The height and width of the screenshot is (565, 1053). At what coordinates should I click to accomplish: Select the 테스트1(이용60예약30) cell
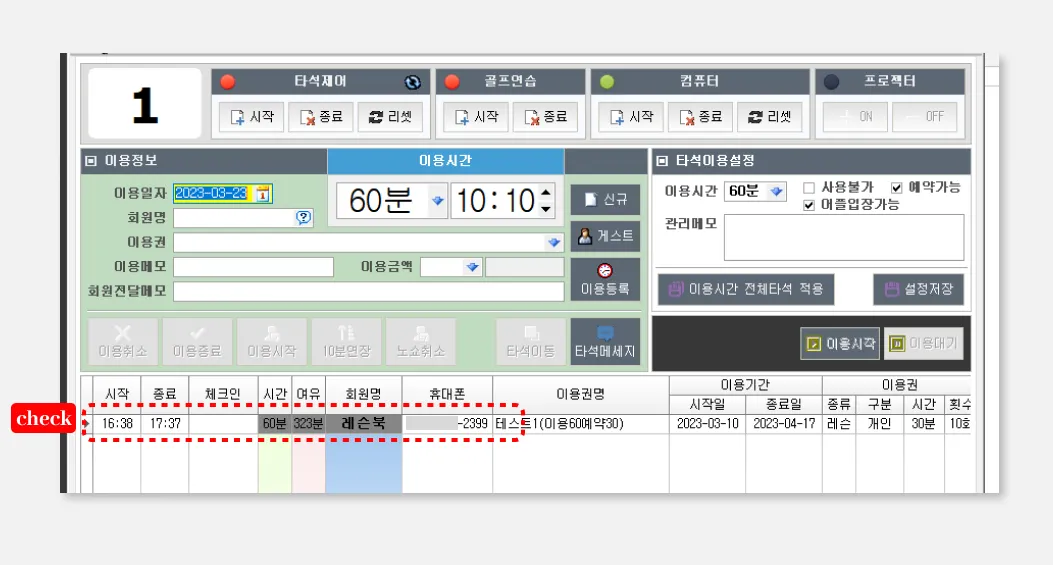(x=581, y=424)
